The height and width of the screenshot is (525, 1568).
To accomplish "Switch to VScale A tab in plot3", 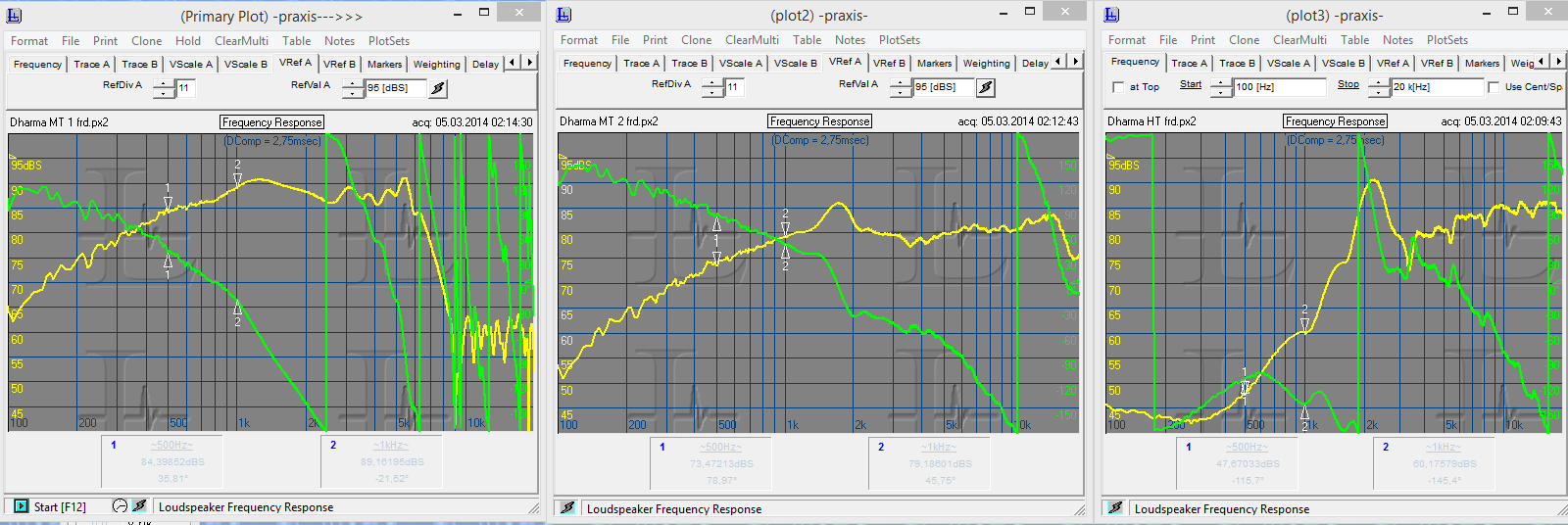I will pyautogui.click(x=1288, y=64).
